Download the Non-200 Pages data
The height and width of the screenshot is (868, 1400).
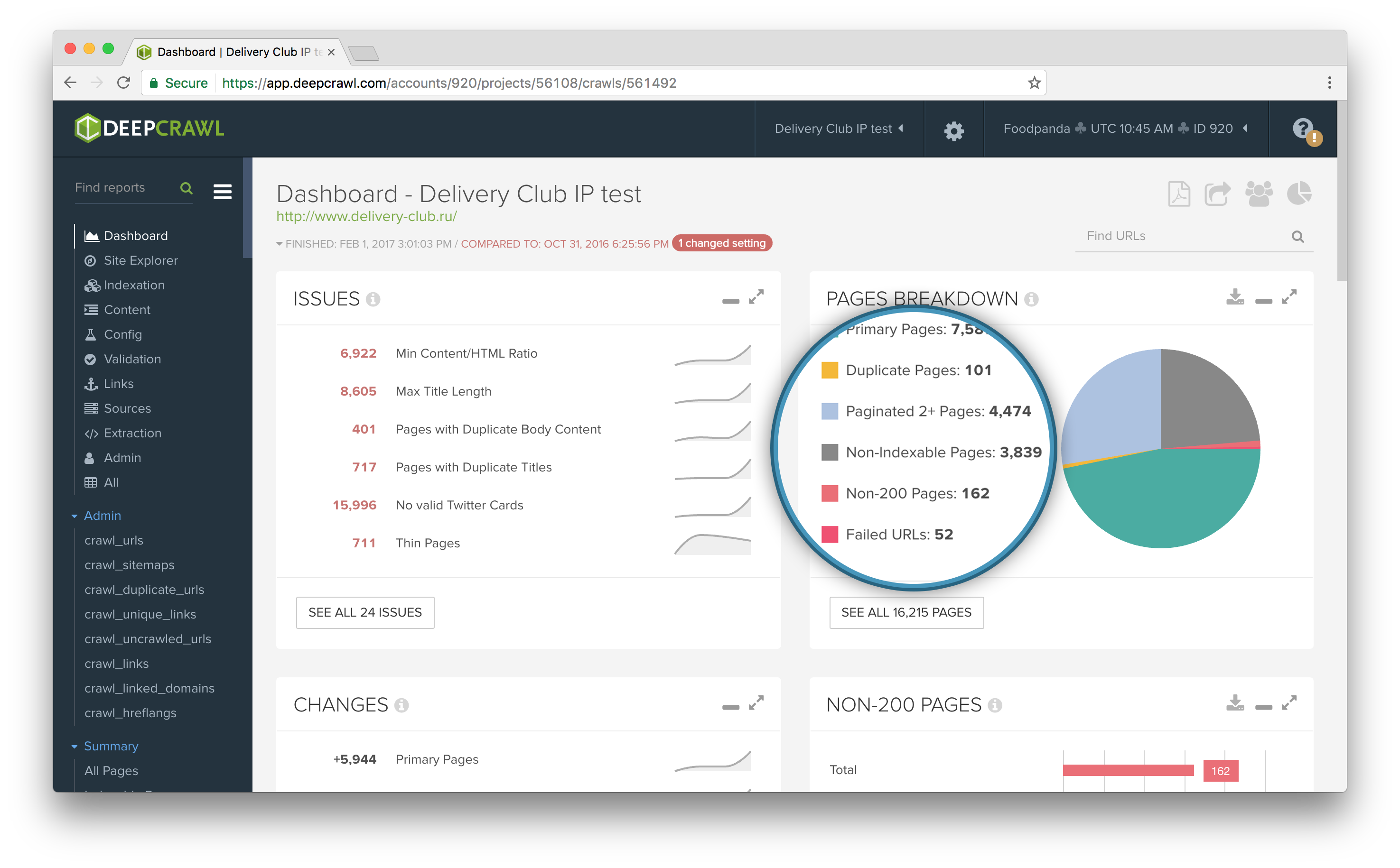pyautogui.click(x=1235, y=703)
